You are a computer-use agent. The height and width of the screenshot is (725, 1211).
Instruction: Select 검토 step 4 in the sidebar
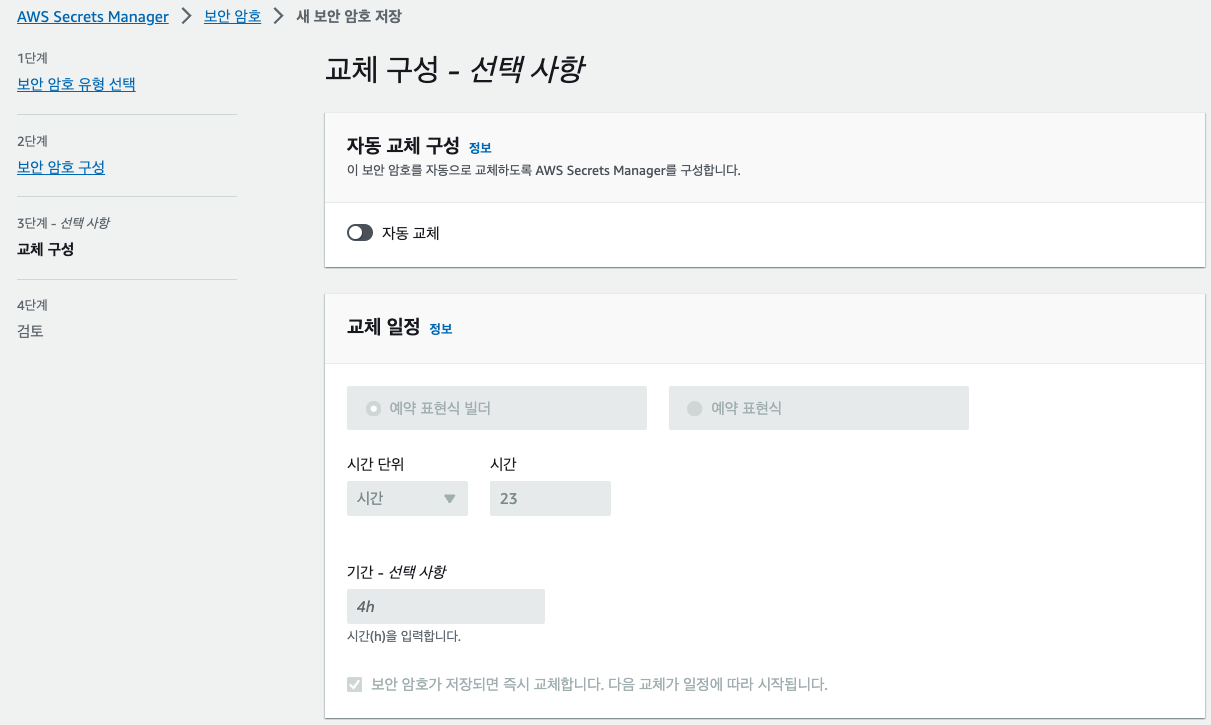coord(30,330)
